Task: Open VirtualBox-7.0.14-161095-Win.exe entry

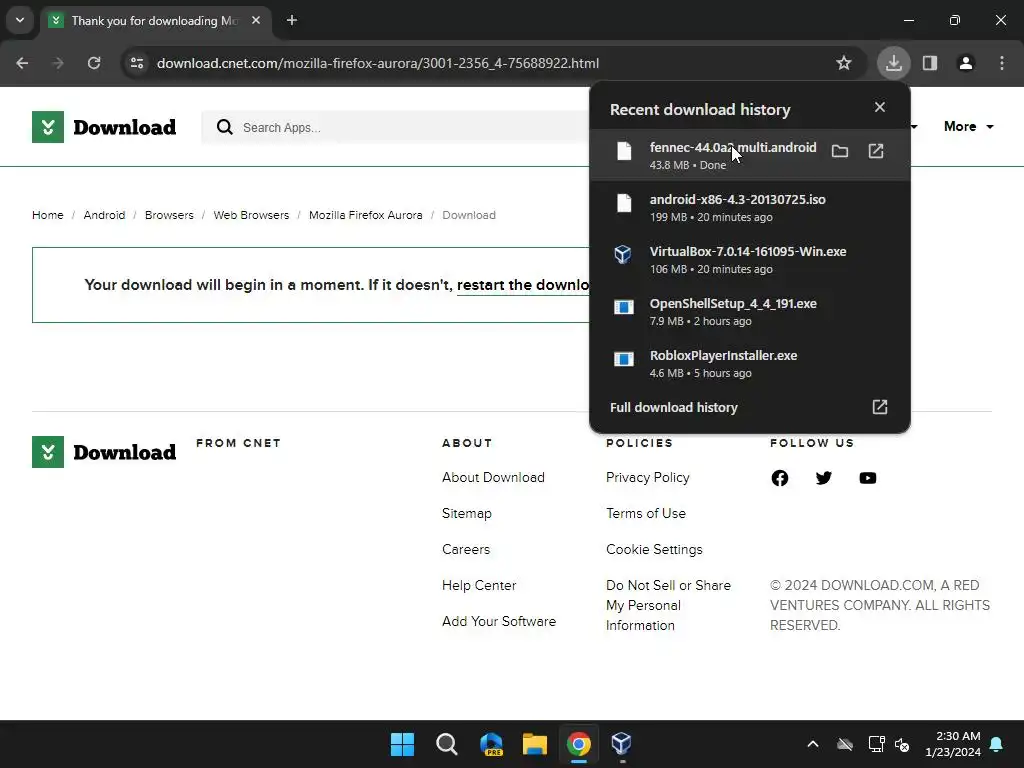Action: (750, 259)
